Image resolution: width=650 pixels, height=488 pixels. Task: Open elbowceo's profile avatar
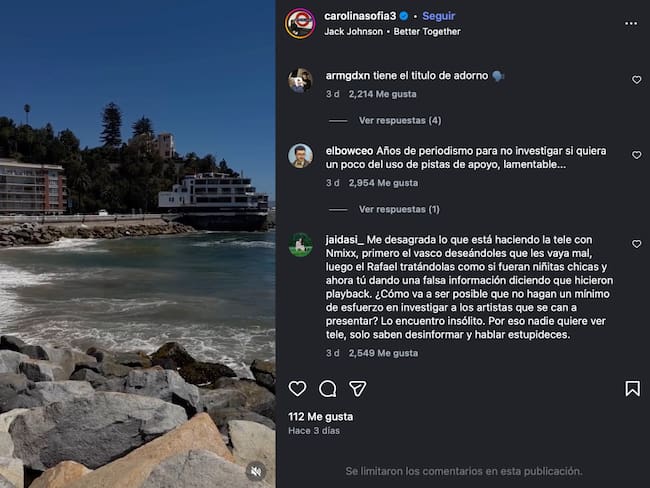click(300, 156)
